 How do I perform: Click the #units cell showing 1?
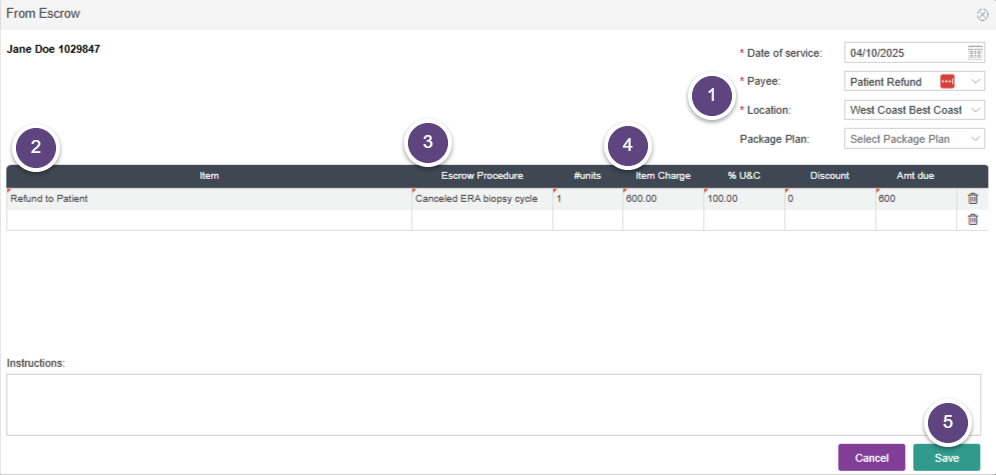[x=588, y=199]
